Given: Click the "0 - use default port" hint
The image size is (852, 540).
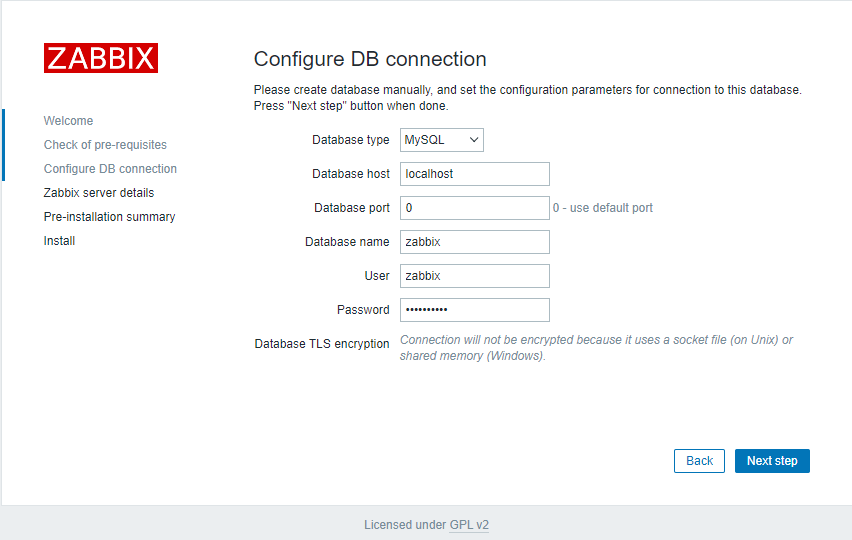Looking at the screenshot, I should [x=603, y=208].
